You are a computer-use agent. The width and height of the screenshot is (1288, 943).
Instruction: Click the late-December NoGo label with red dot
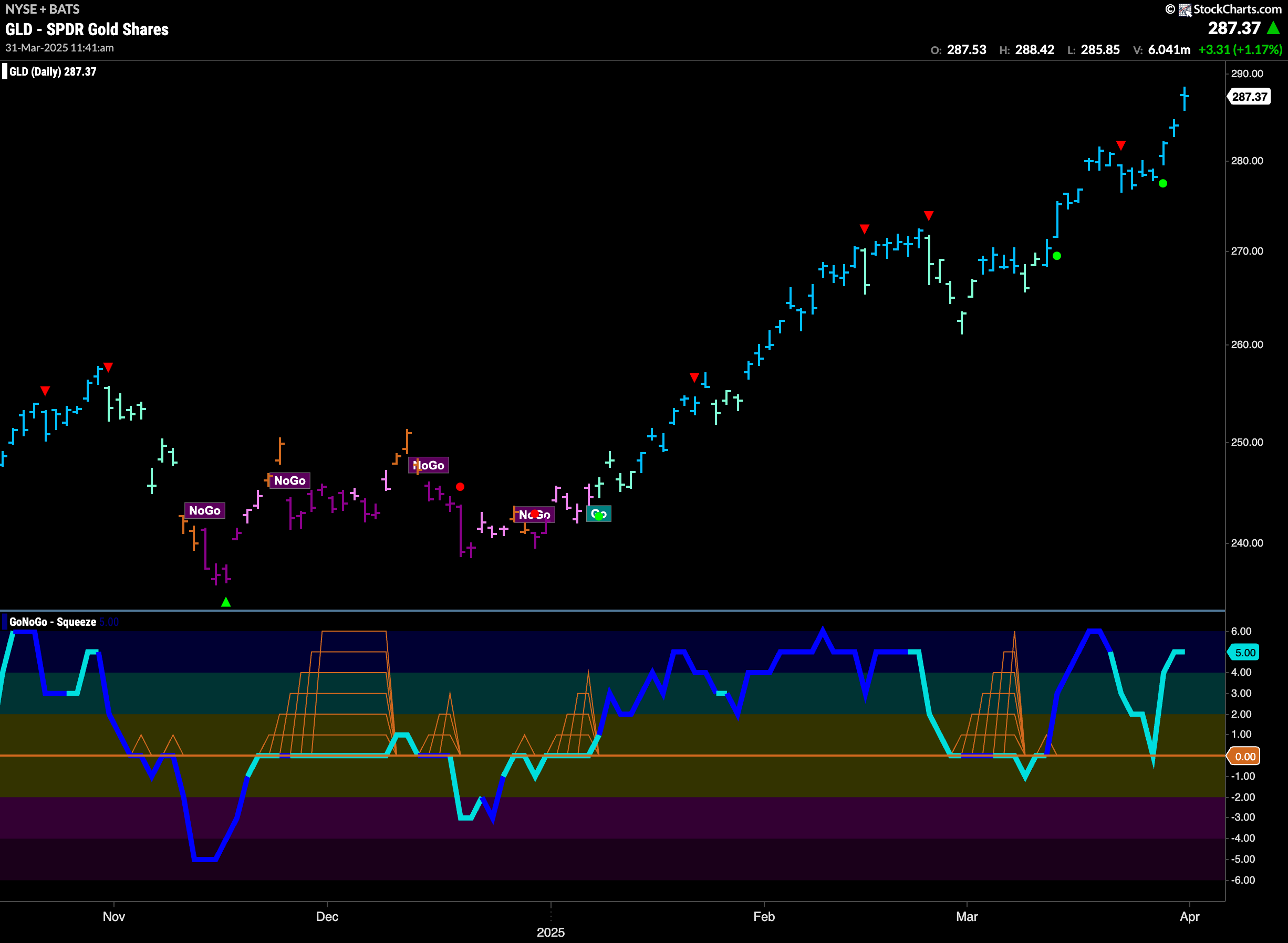(x=534, y=515)
